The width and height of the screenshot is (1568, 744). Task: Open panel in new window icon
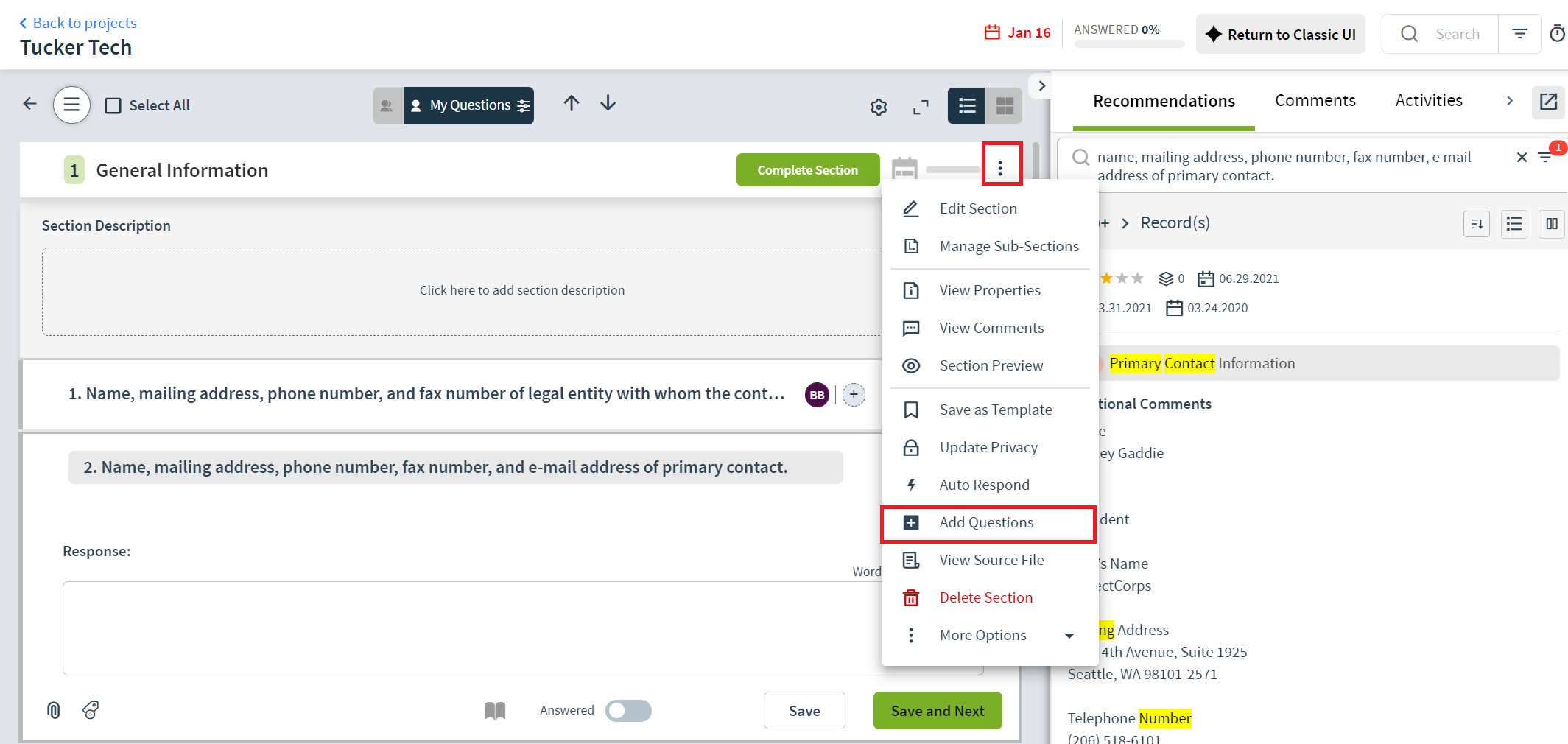(x=1548, y=102)
